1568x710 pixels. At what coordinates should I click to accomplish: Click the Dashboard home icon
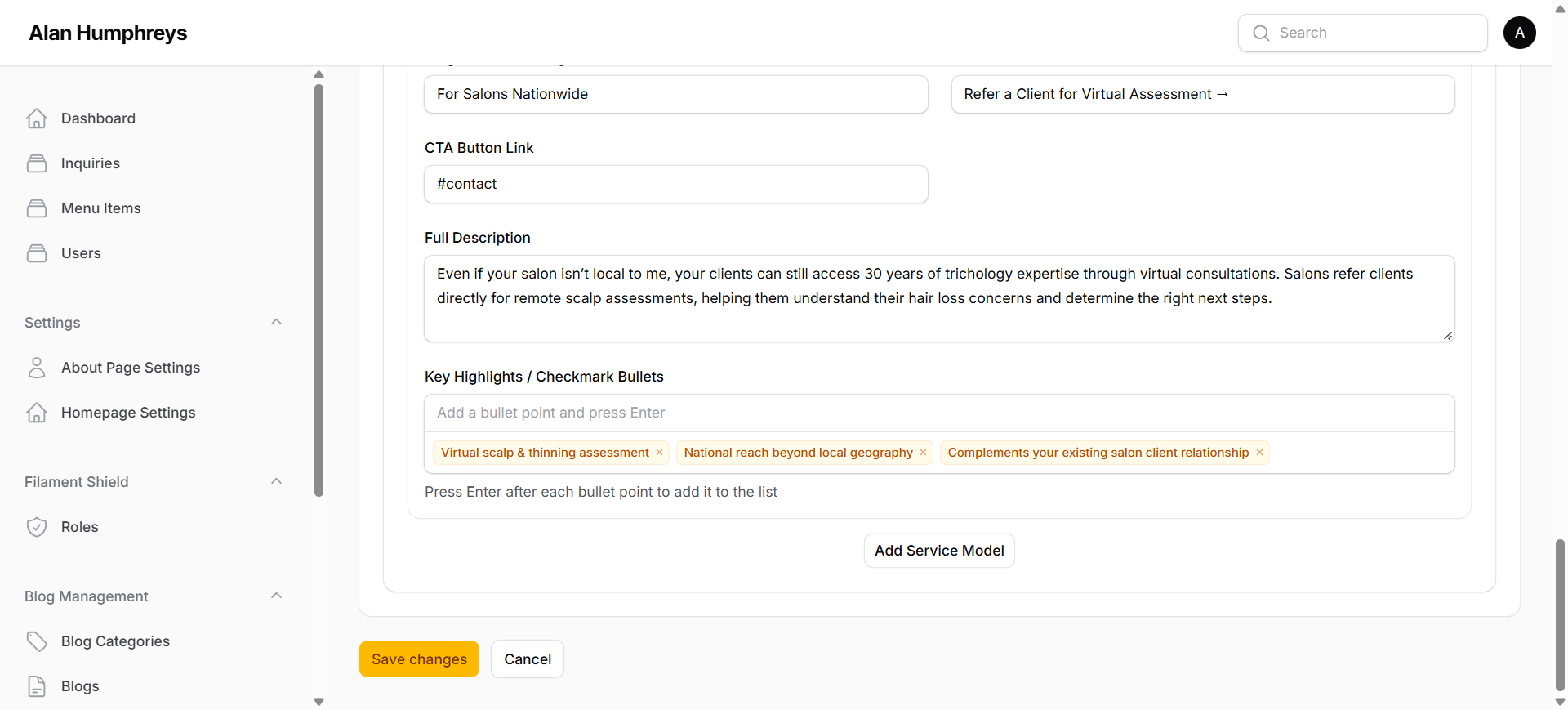pos(37,118)
